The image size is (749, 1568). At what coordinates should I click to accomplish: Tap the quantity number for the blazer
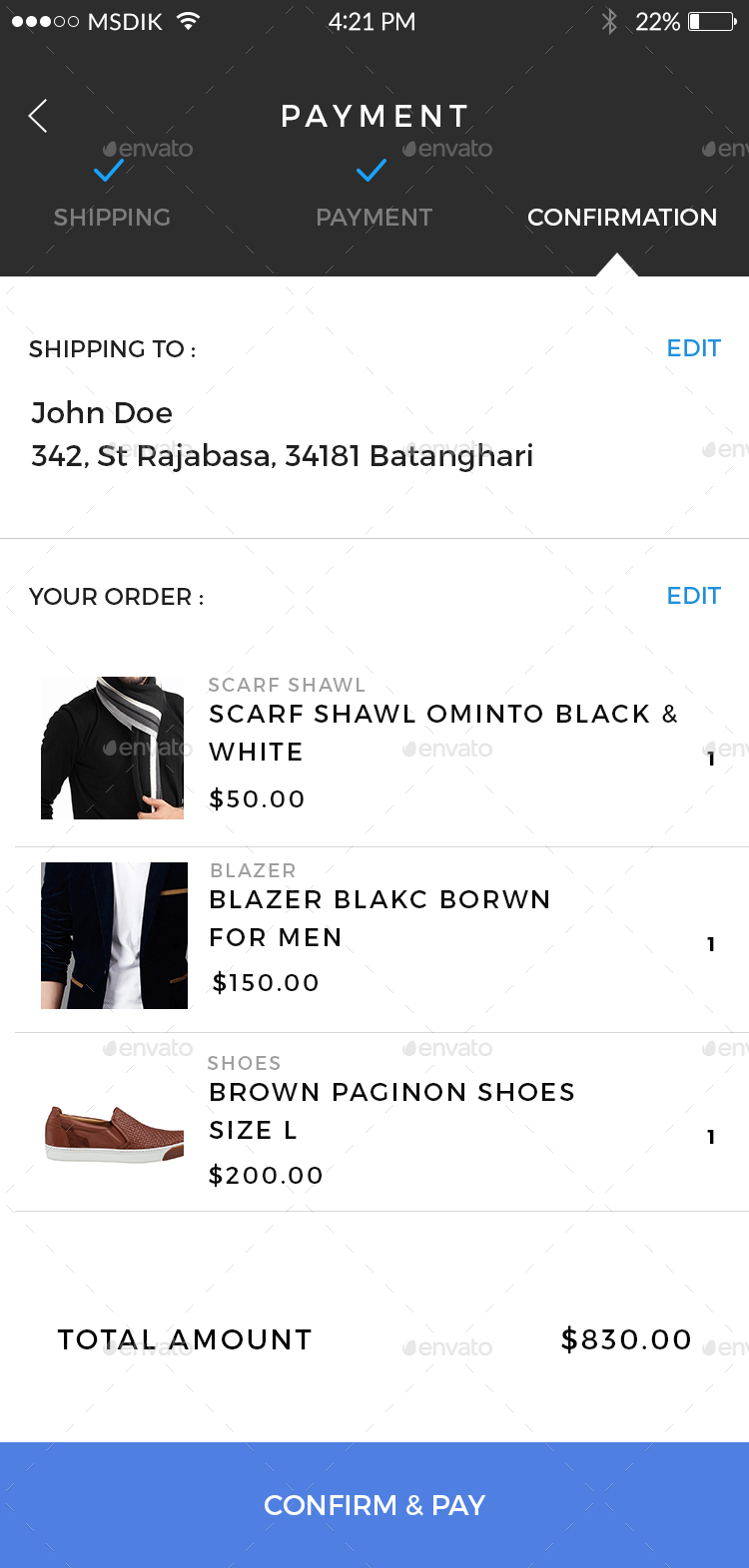coord(711,944)
